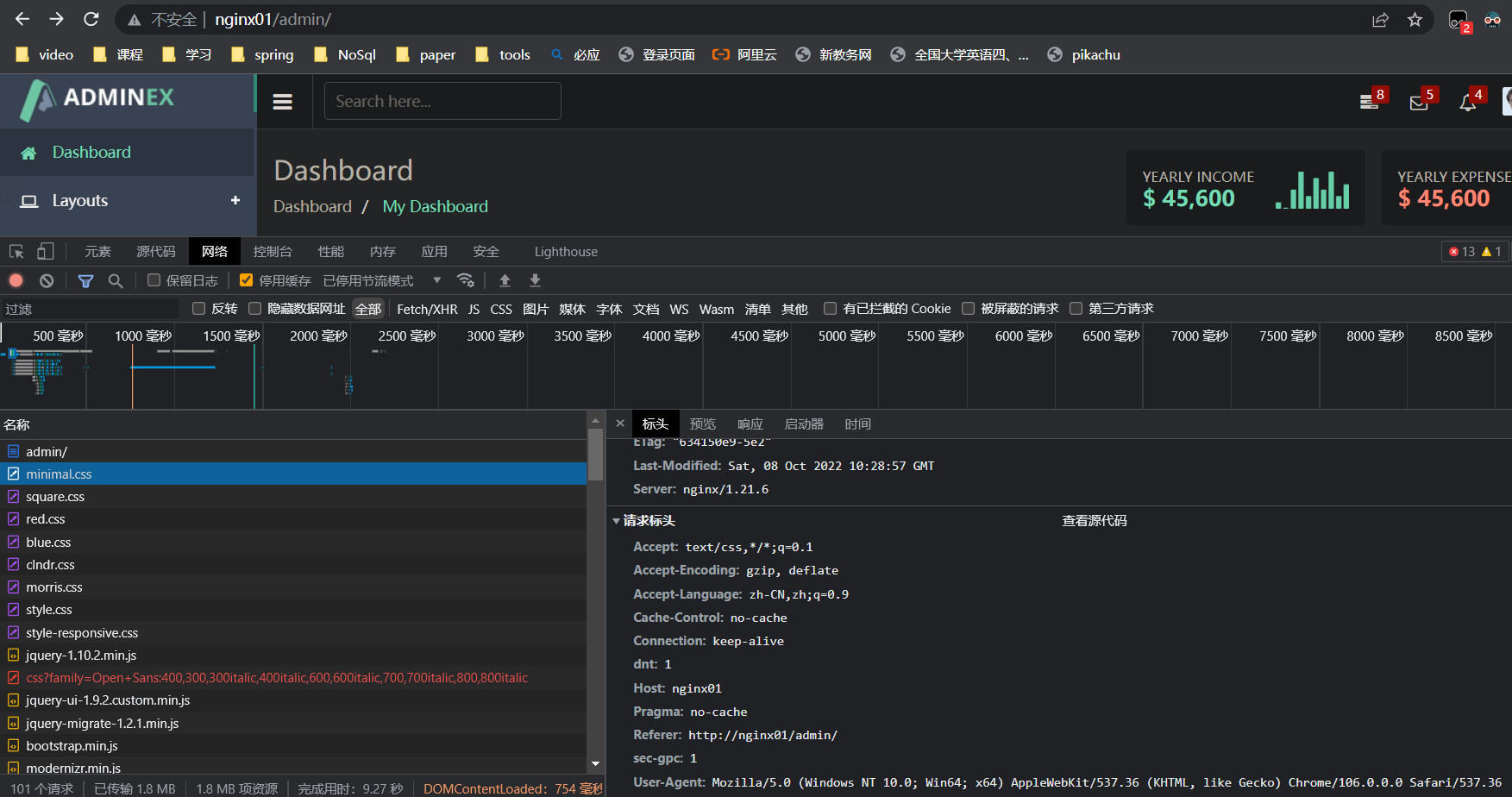This screenshot has height=797, width=1512.
Task: Select the square.css request
Action: pos(293,497)
